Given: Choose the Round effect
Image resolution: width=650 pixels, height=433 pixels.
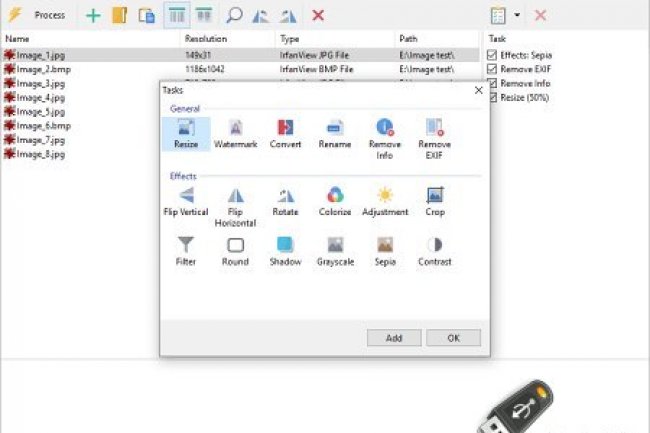Looking at the screenshot, I should pyautogui.click(x=235, y=252).
